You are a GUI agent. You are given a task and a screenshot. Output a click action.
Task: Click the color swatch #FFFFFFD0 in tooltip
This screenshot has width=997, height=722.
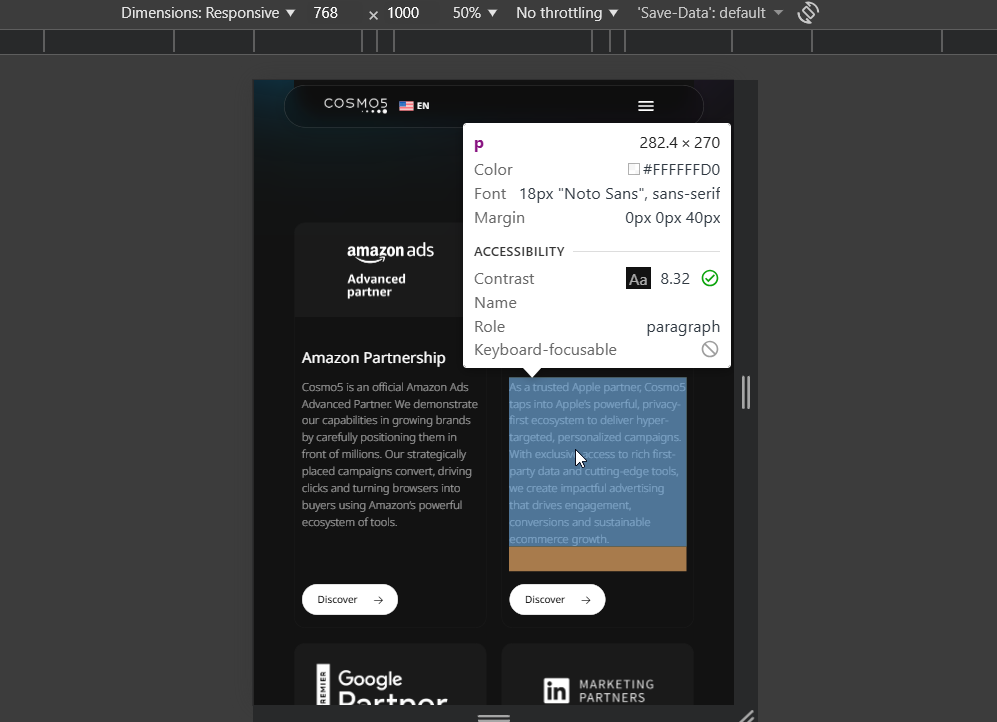[633, 169]
